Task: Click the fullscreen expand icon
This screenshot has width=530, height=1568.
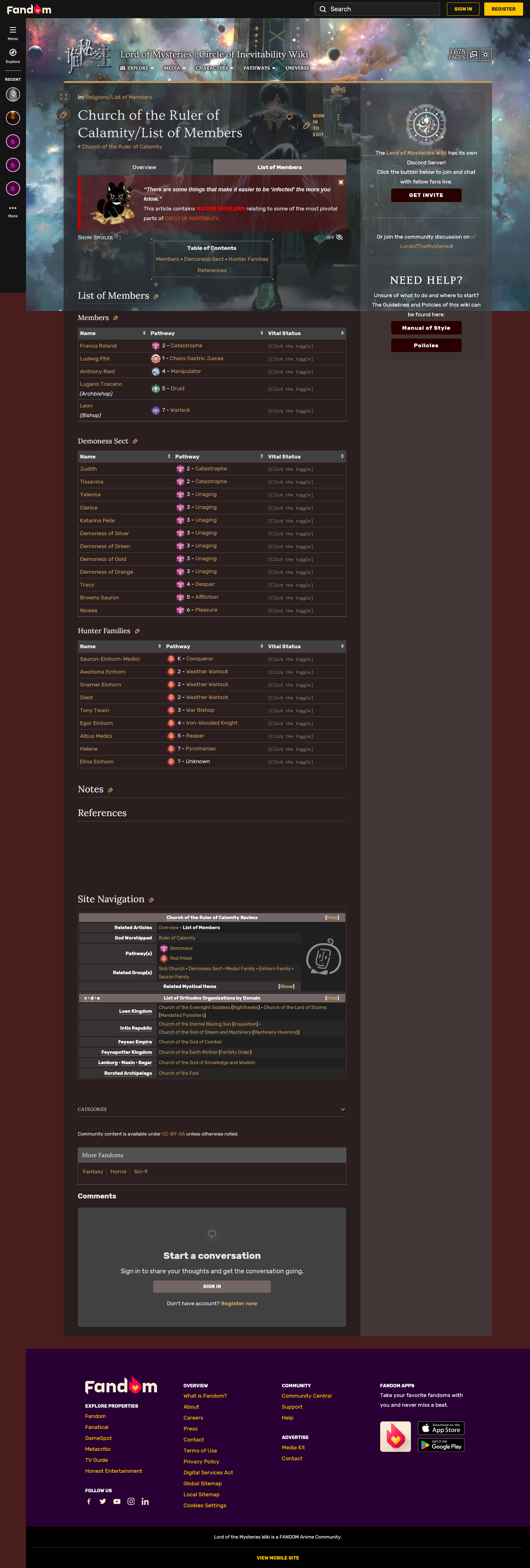Action: pos(63,97)
